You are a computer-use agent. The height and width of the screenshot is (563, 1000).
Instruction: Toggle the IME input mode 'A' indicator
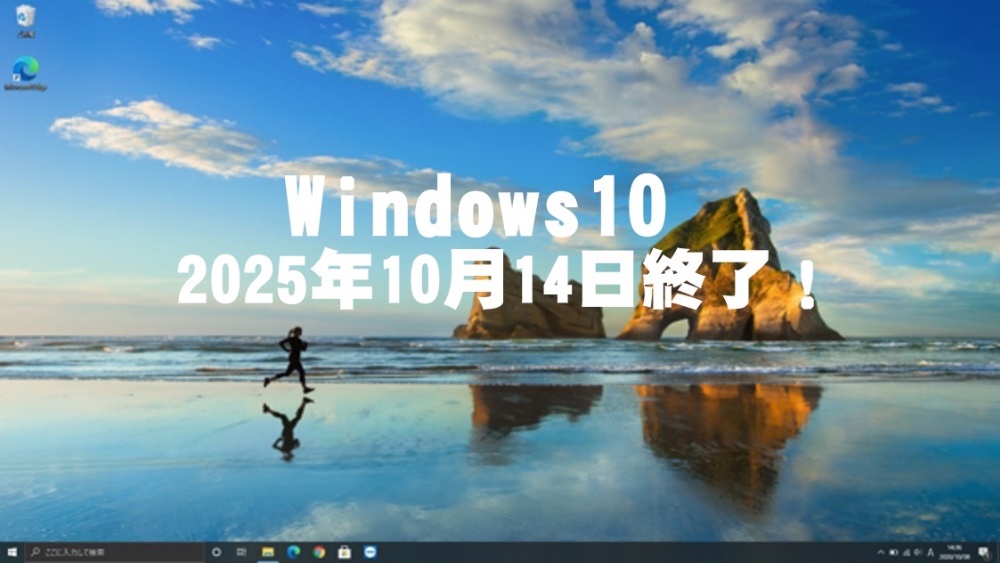click(x=931, y=552)
